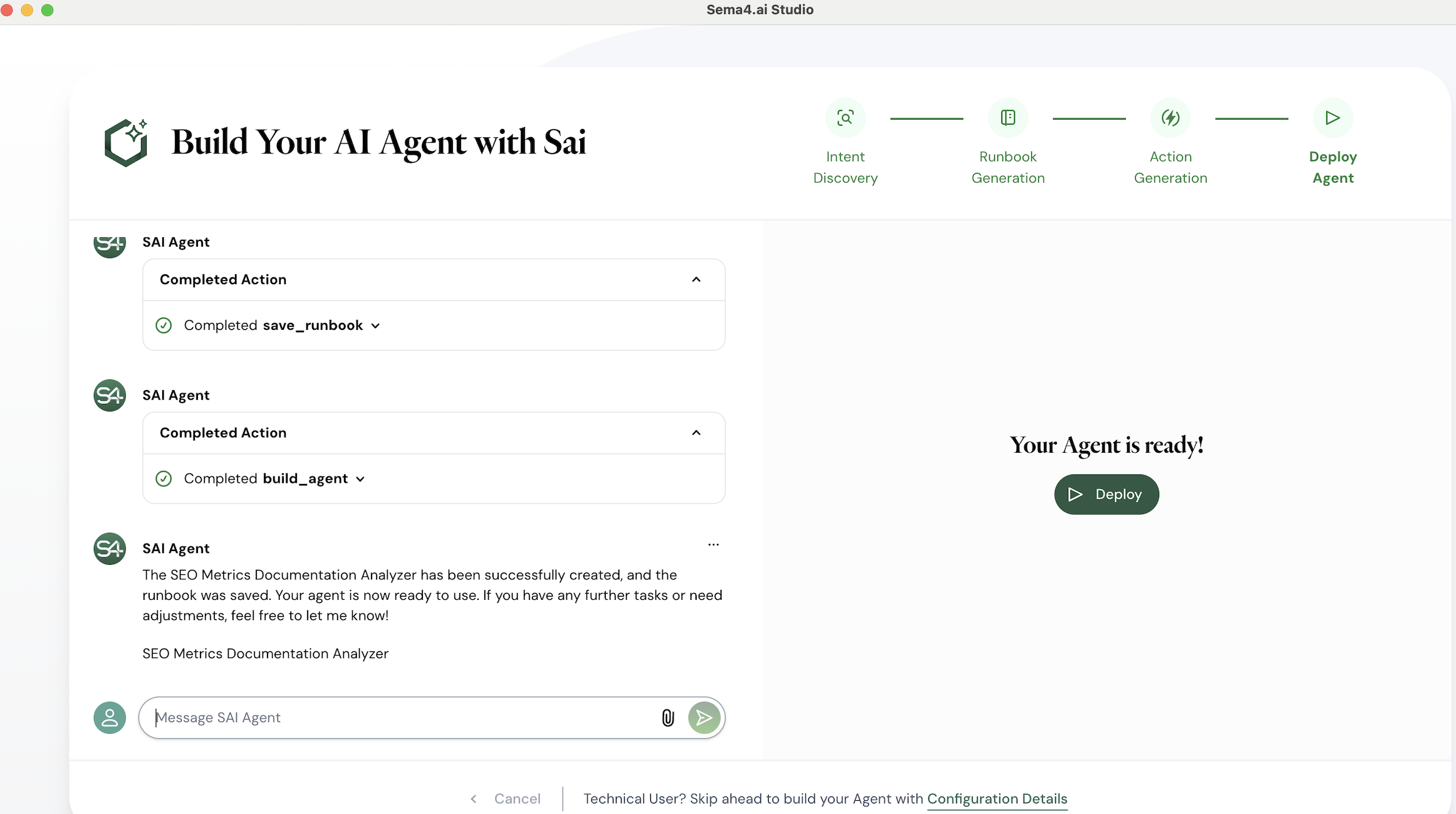The width and height of the screenshot is (1456, 814).
Task: Select the Runbook Generation step label
Action: click(1008, 167)
